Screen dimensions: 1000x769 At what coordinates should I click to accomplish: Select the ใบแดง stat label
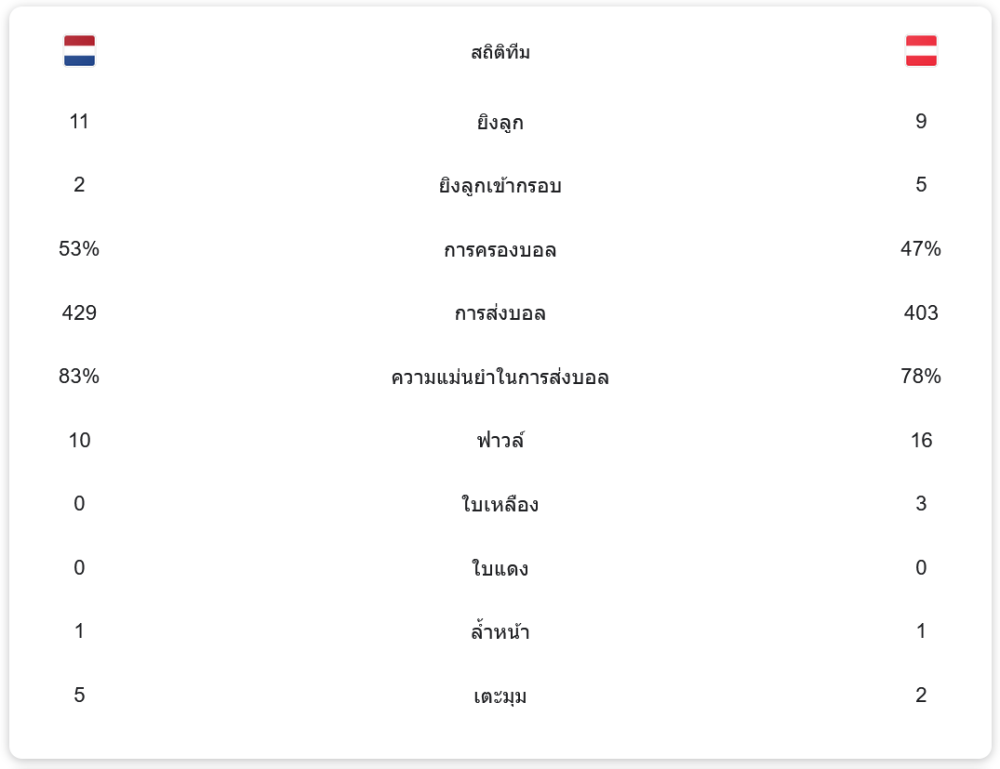coord(500,569)
